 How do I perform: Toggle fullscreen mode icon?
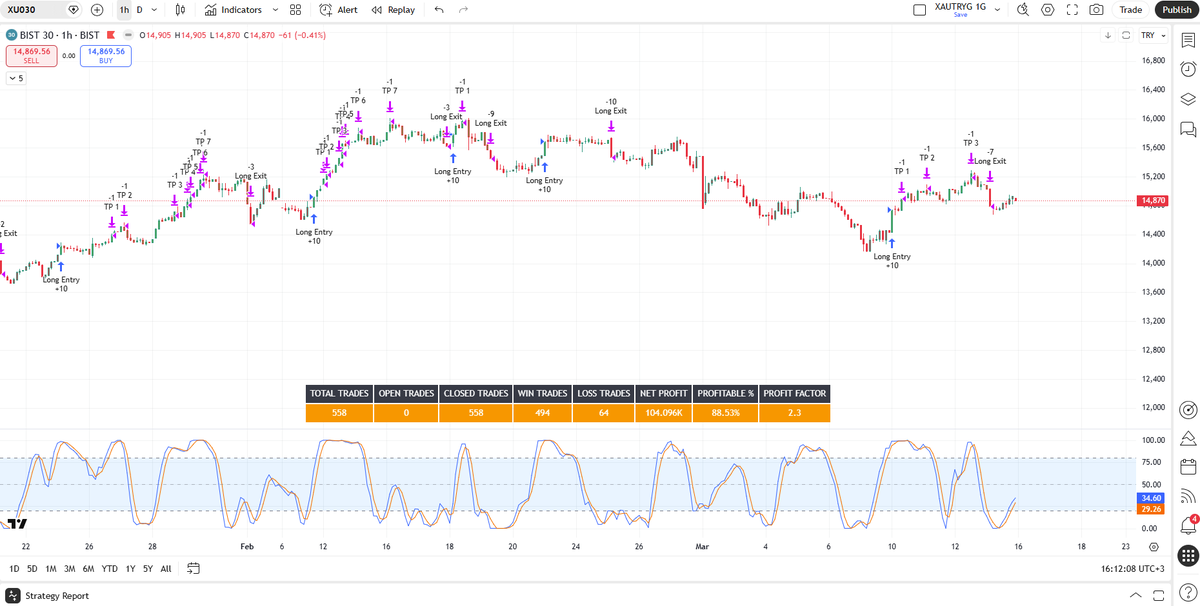coord(1072,9)
